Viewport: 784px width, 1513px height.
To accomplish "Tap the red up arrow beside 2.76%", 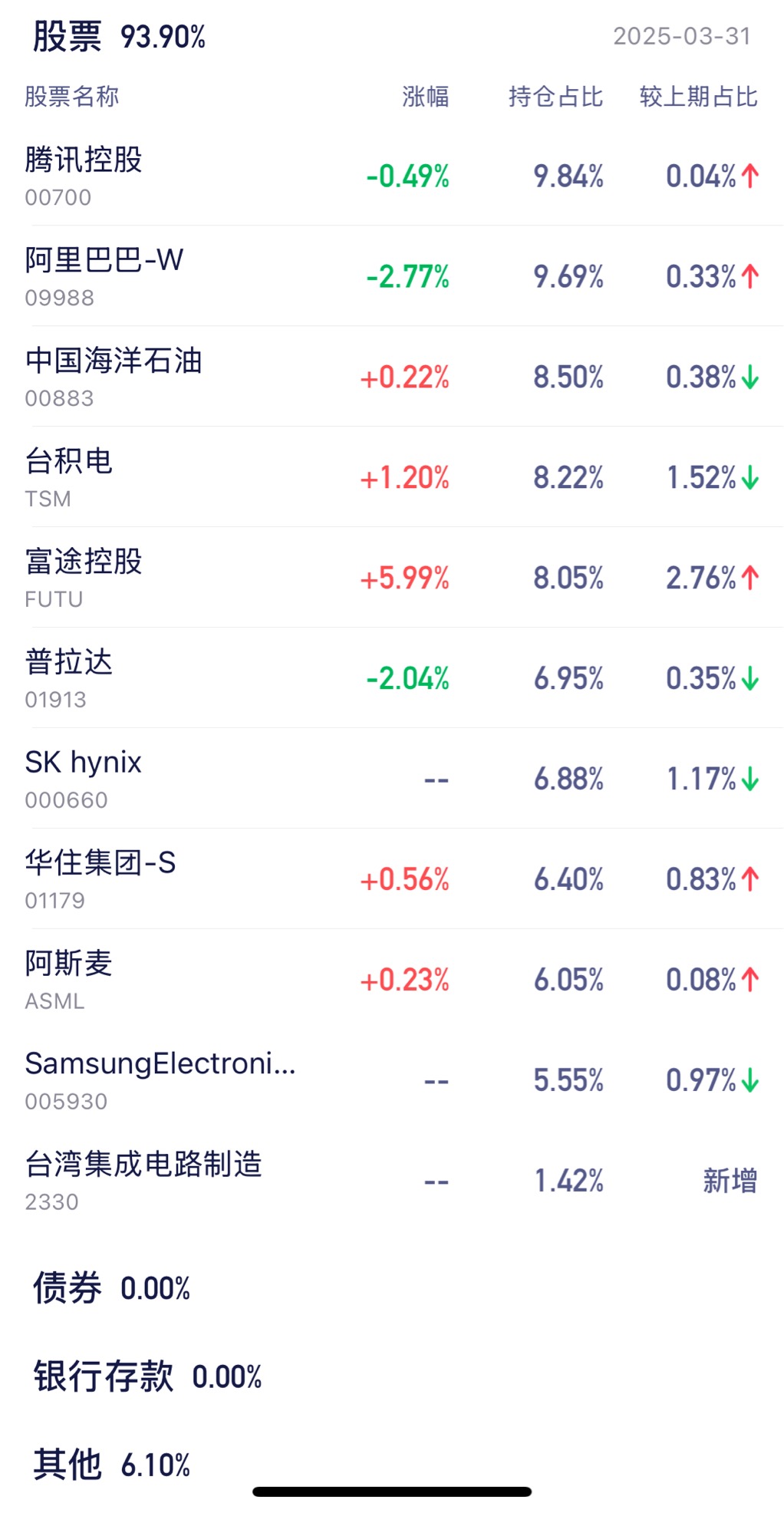I will [750, 578].
